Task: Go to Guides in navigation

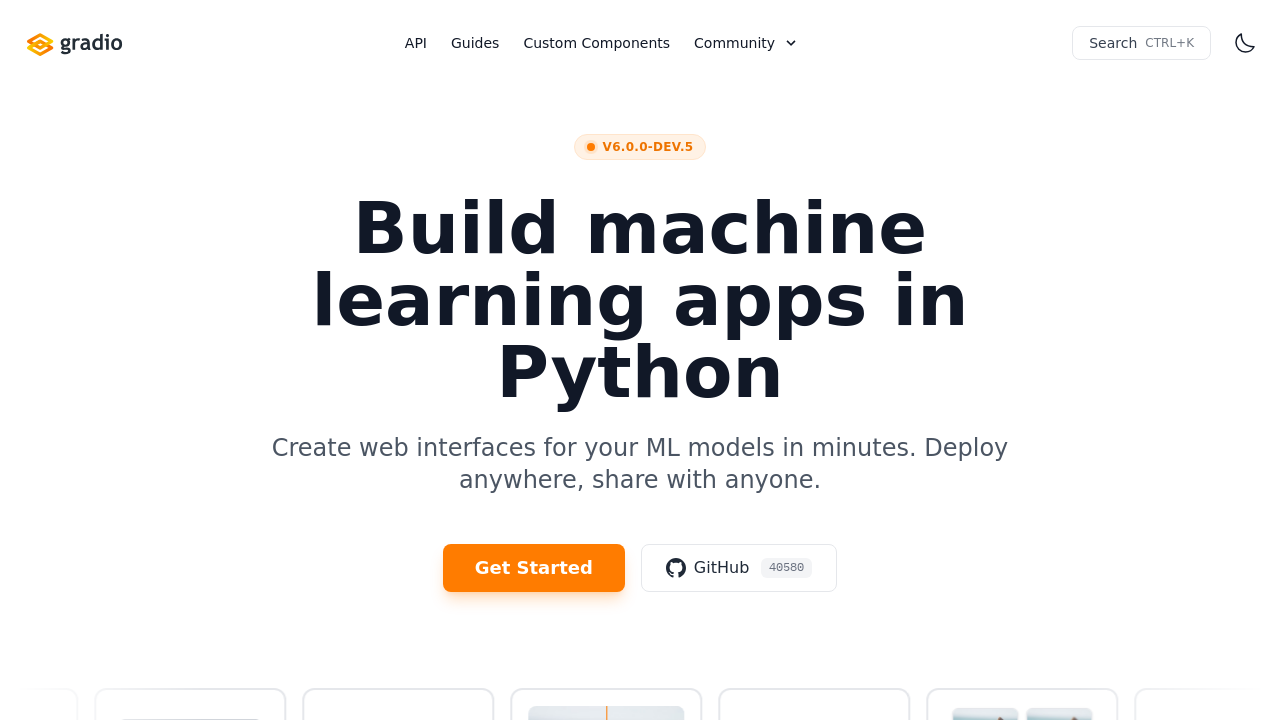Action: click(475, 43)
